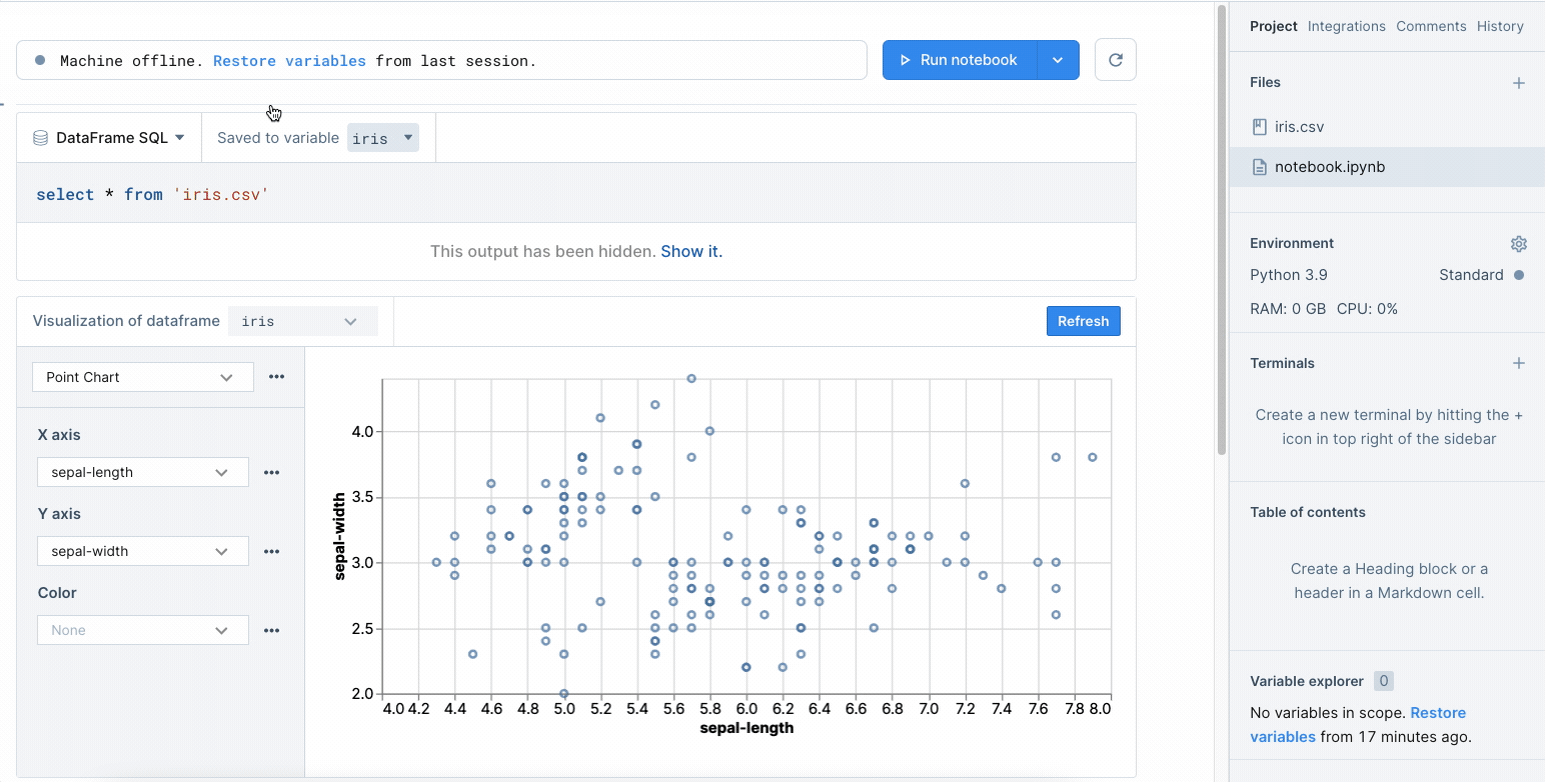This screenshot has height=782, width=1545.
Task: Switch to the Integrations tab
Action: coord(1346,26)
